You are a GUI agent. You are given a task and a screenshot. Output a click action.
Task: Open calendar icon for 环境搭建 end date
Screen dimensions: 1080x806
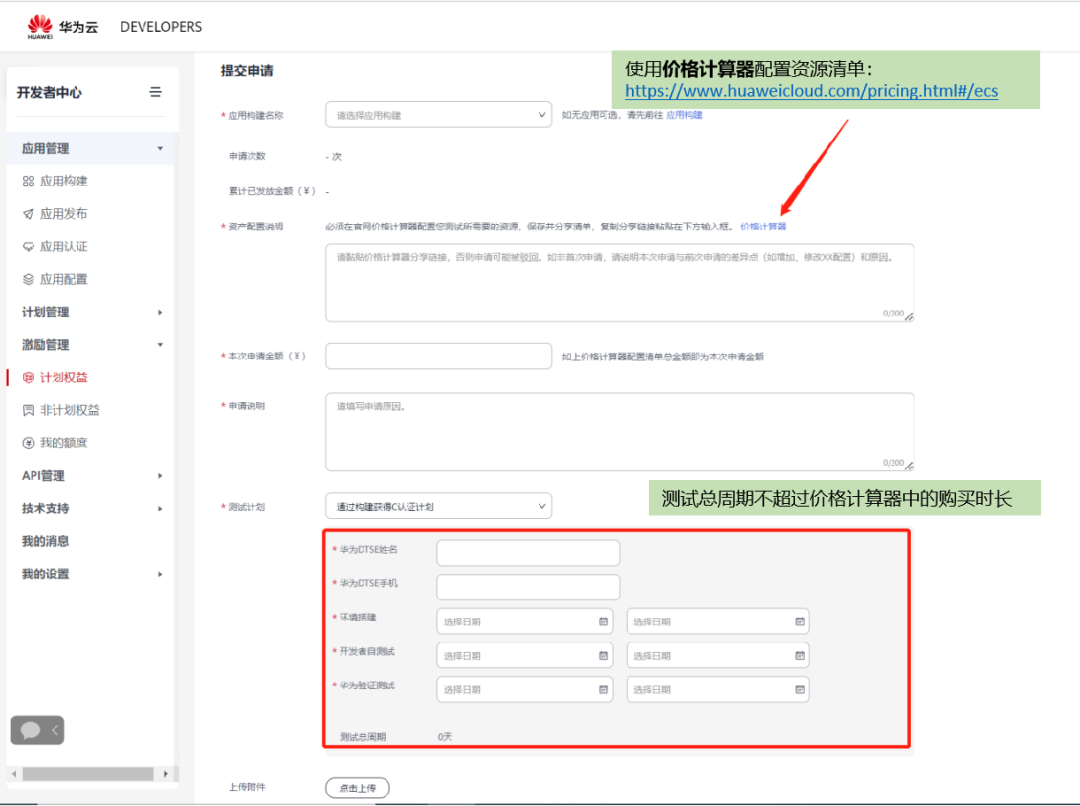pos(800,621)
